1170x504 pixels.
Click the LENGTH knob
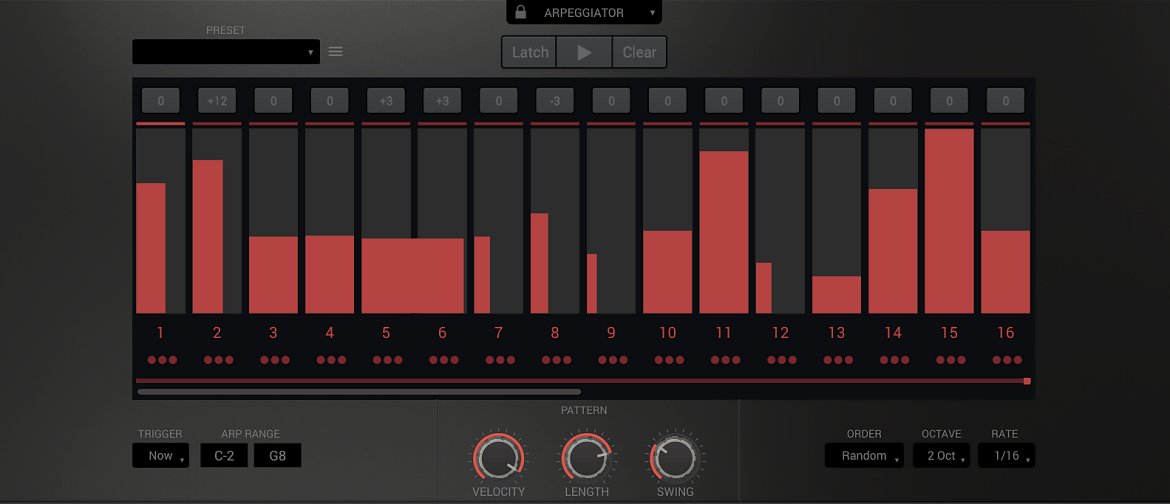pyautogui.click(x=586, y=458)
